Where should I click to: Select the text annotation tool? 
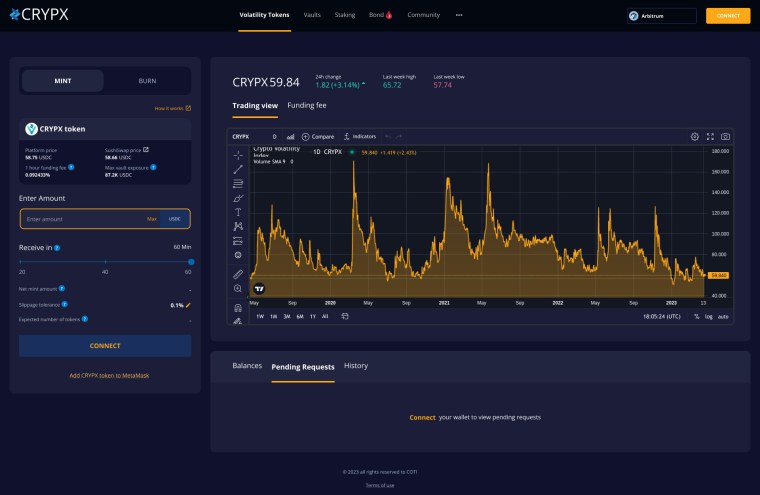(x=238, y=212)
